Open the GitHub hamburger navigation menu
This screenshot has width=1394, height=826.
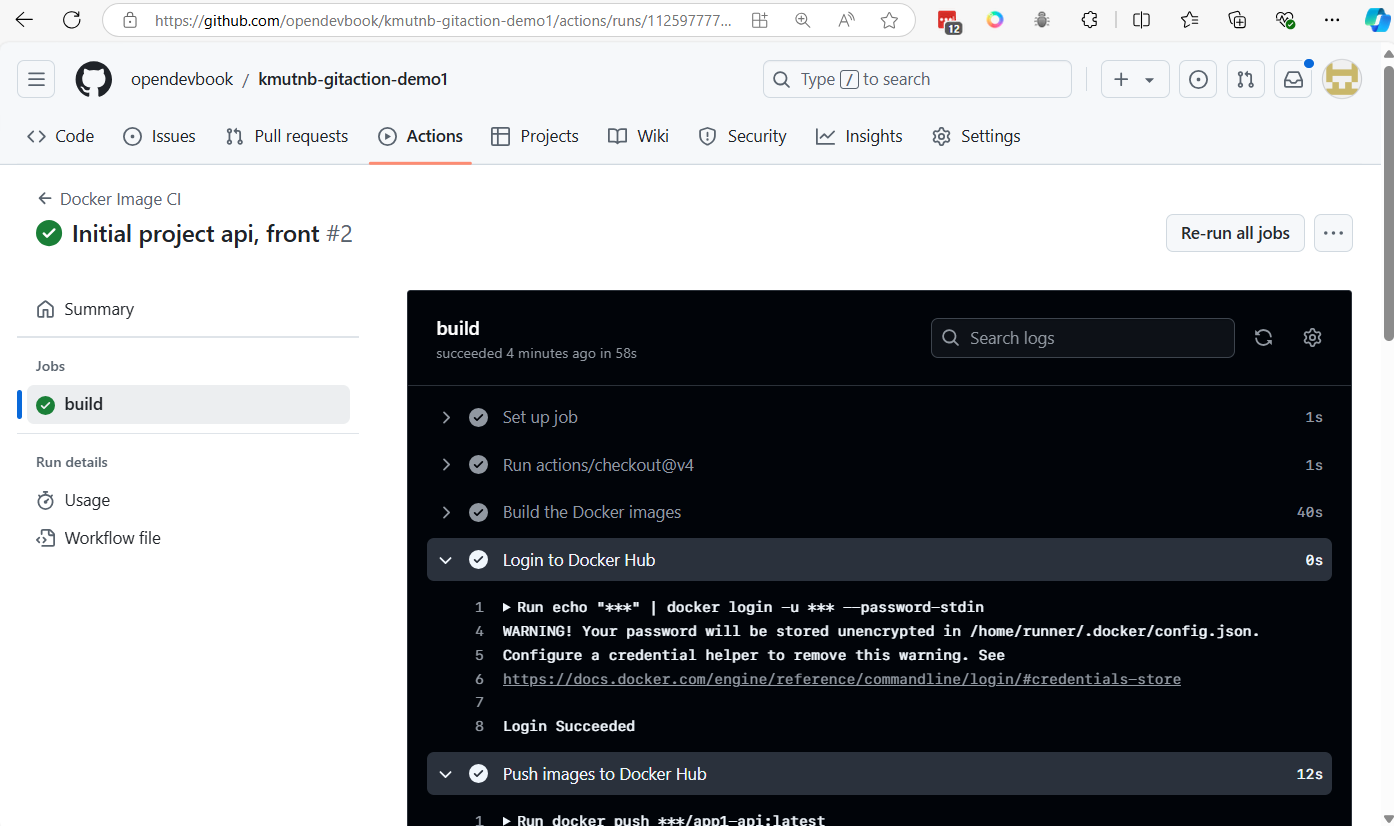coord(36,79)
